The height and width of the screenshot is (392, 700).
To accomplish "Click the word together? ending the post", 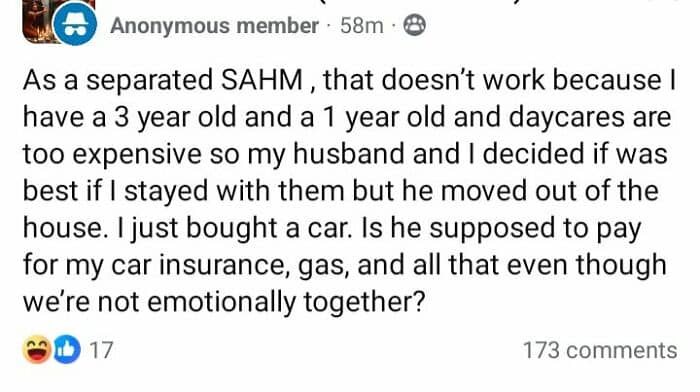I will click(x=364, y=303).
